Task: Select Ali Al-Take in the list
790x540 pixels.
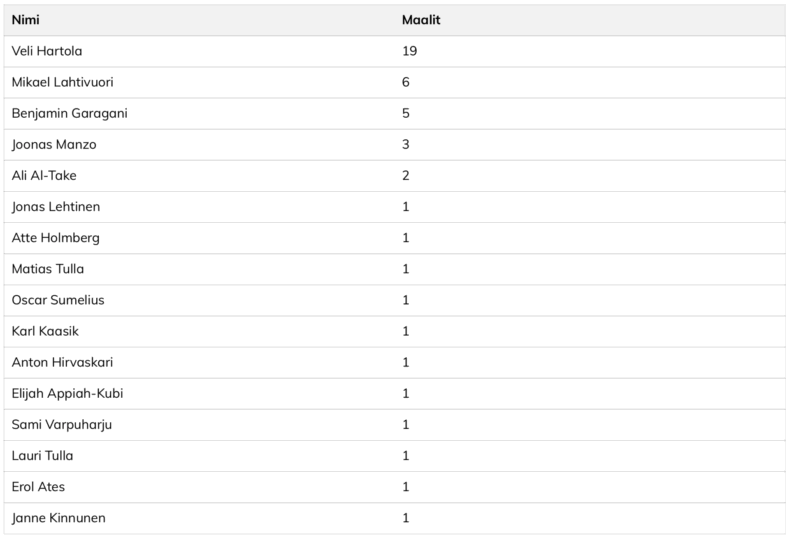Action: pos(44,175)
